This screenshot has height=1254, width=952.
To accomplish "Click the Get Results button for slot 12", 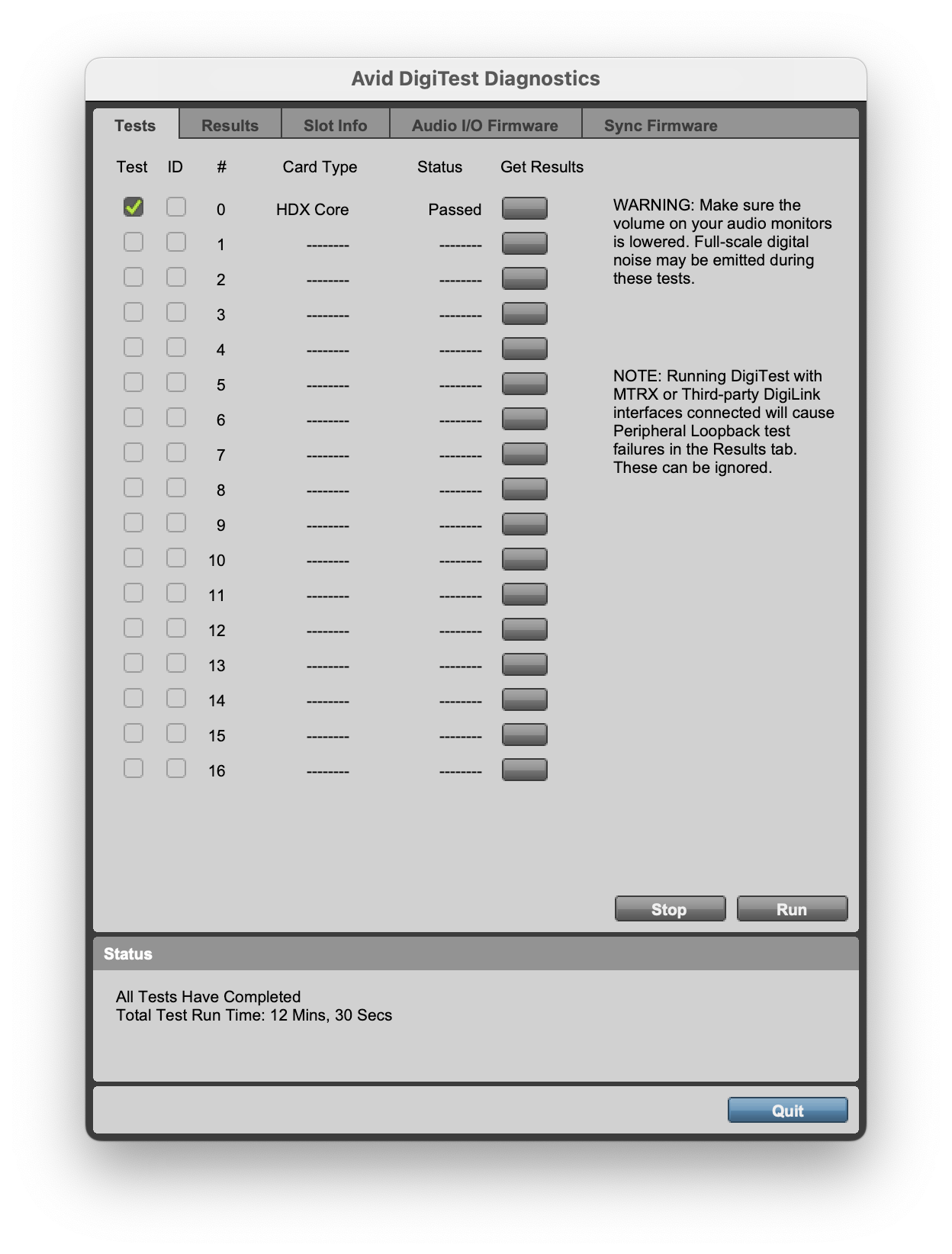I will (x=525, y=629).
